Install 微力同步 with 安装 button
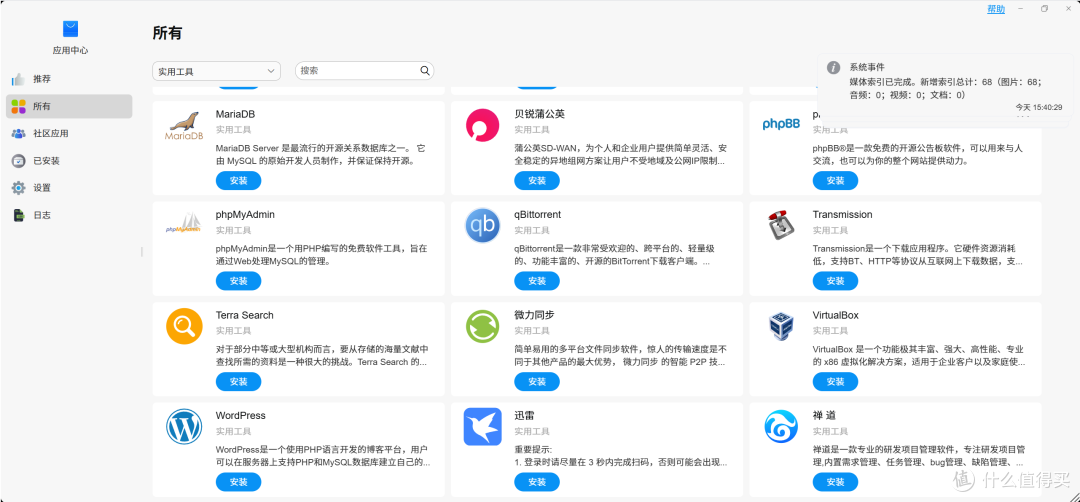1080x502 pixels. [537, 381]
